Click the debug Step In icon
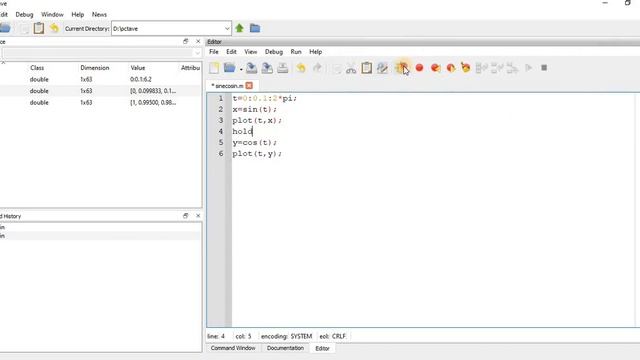Image resolution: width=640 pixels, height=360 pixels. click(x=497, y=68)
